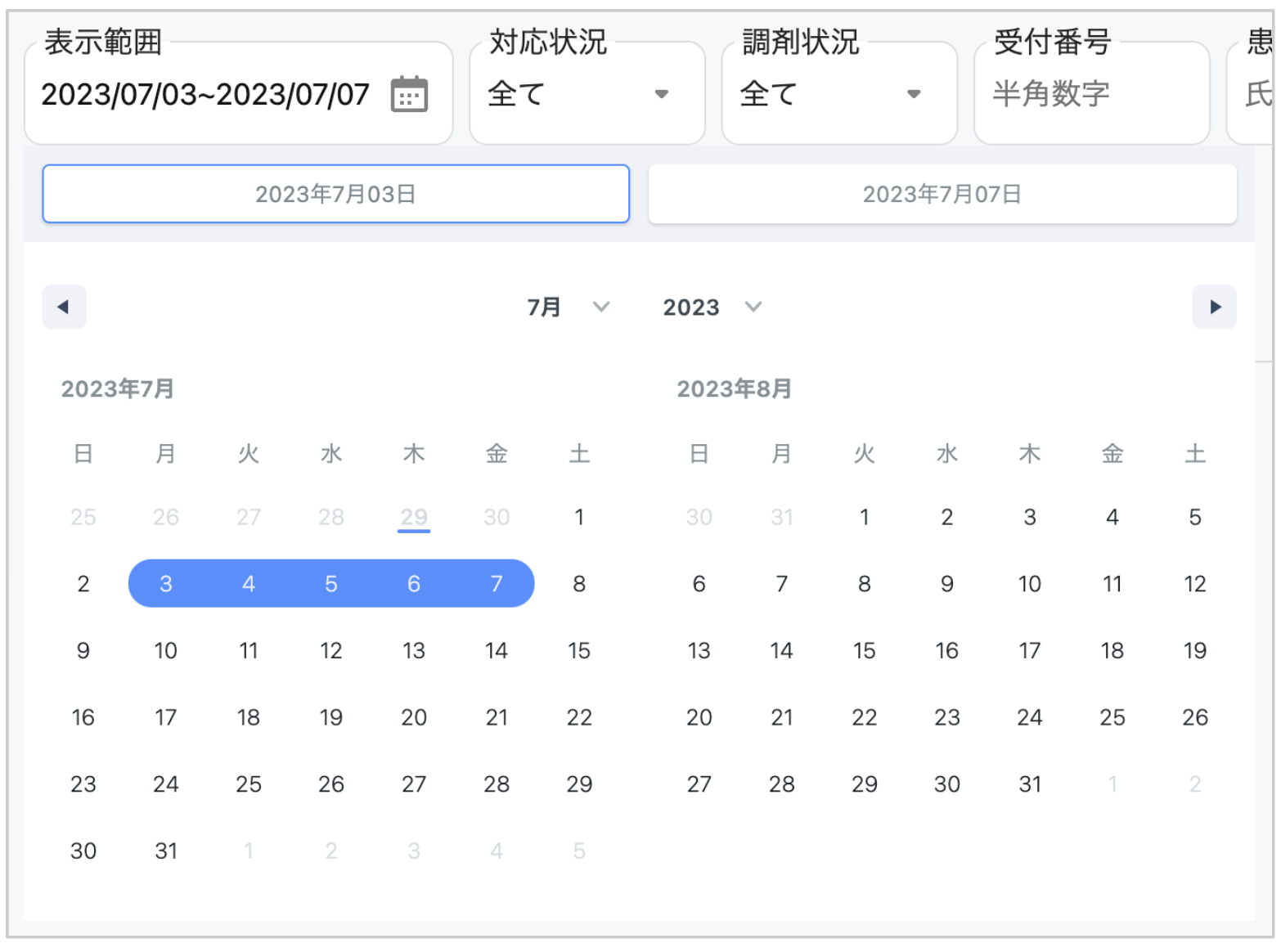Select August 1 in the calendar
Screen dimensions: 1281x952
tap(864, 517)
